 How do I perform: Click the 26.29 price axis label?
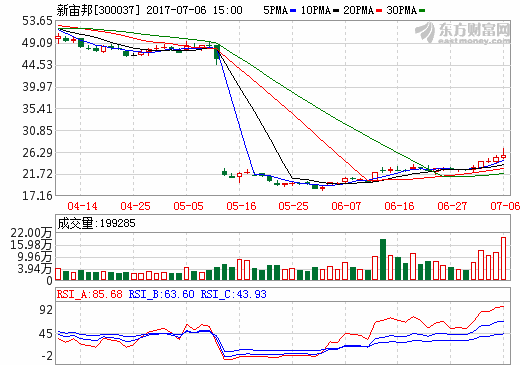37,153
